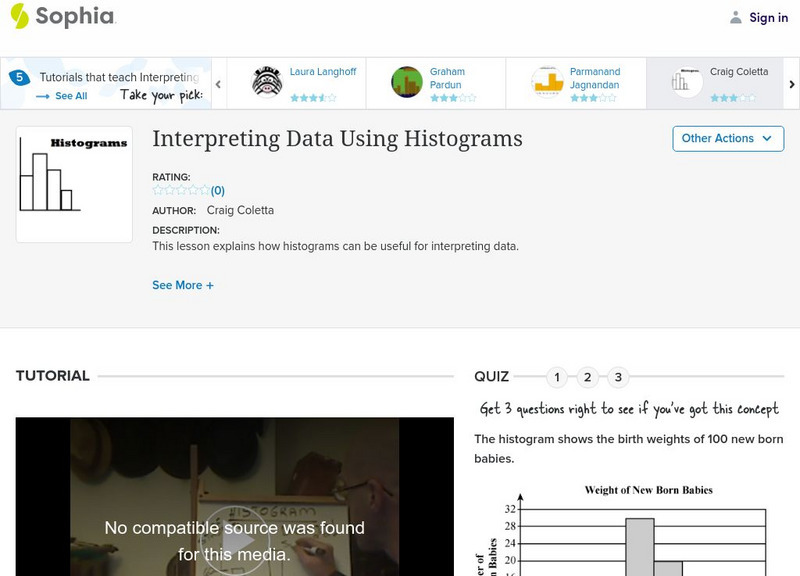This screenshot has width=800, height=576.
Task: Open Laura Langhoff's tutorial avatar
Action: click(x=267, y=82)
